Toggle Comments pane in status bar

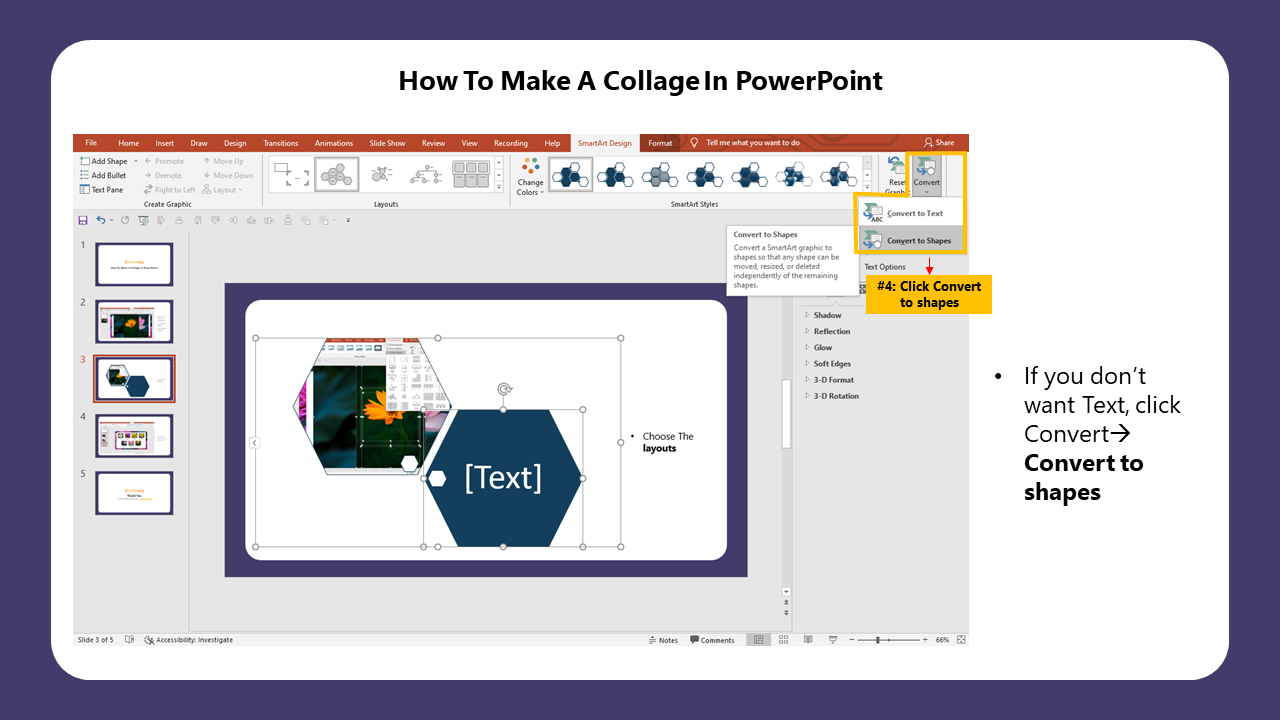click(711, 640)
